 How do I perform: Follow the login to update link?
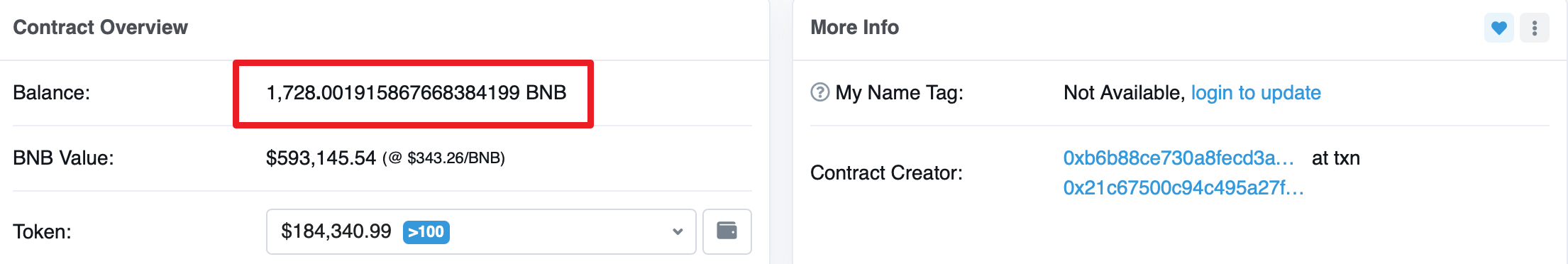1255,93
